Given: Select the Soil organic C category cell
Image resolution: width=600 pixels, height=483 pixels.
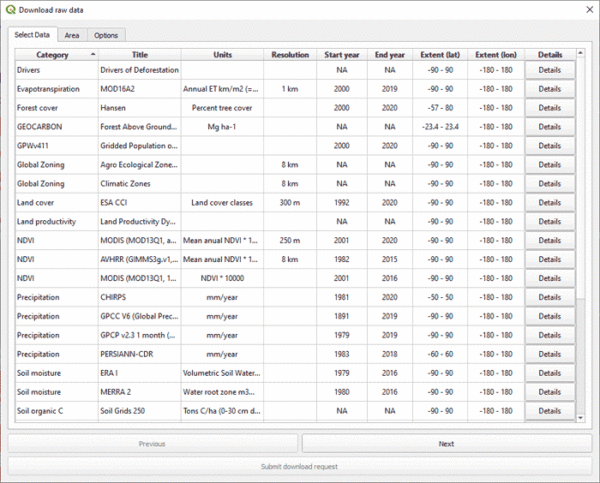Looking at the screenshot, I should click(x=56, y=411).
